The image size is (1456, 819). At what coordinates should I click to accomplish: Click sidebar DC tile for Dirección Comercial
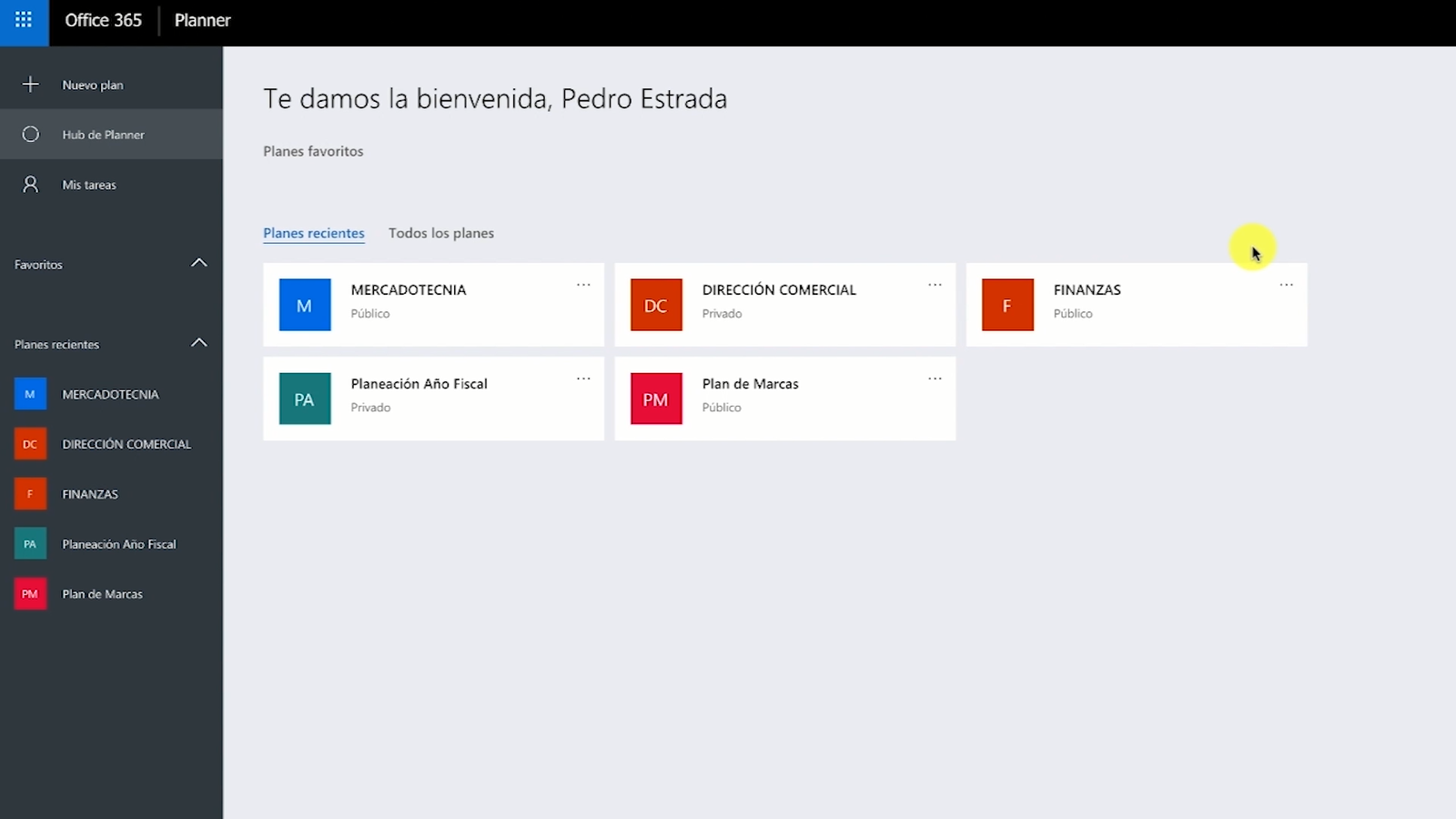pyautogui.click(x=30, y=444)
